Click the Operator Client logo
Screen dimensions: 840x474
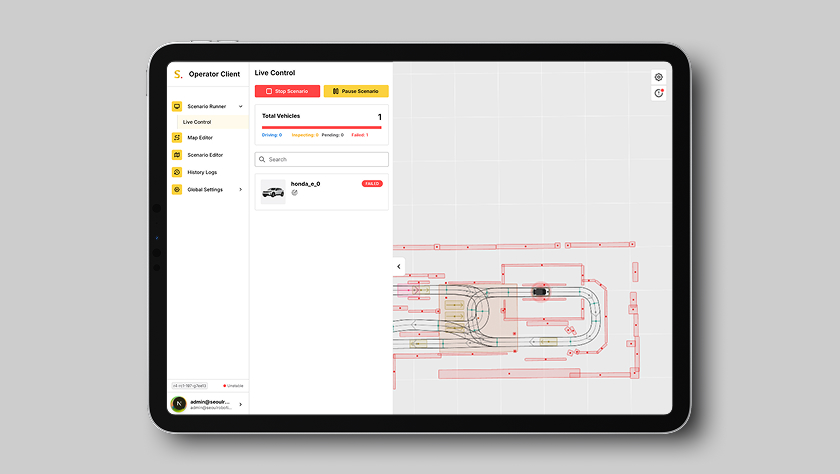click(x=178, y=74)
